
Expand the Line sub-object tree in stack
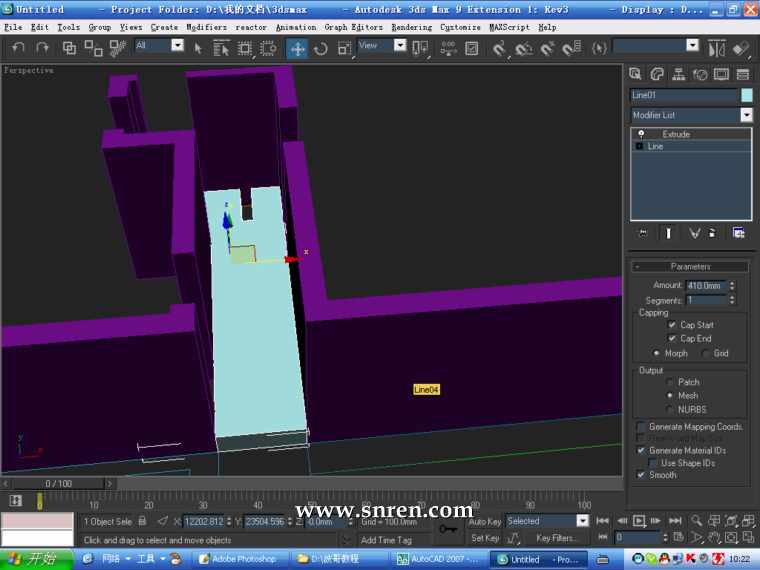[x=639, y=146]
